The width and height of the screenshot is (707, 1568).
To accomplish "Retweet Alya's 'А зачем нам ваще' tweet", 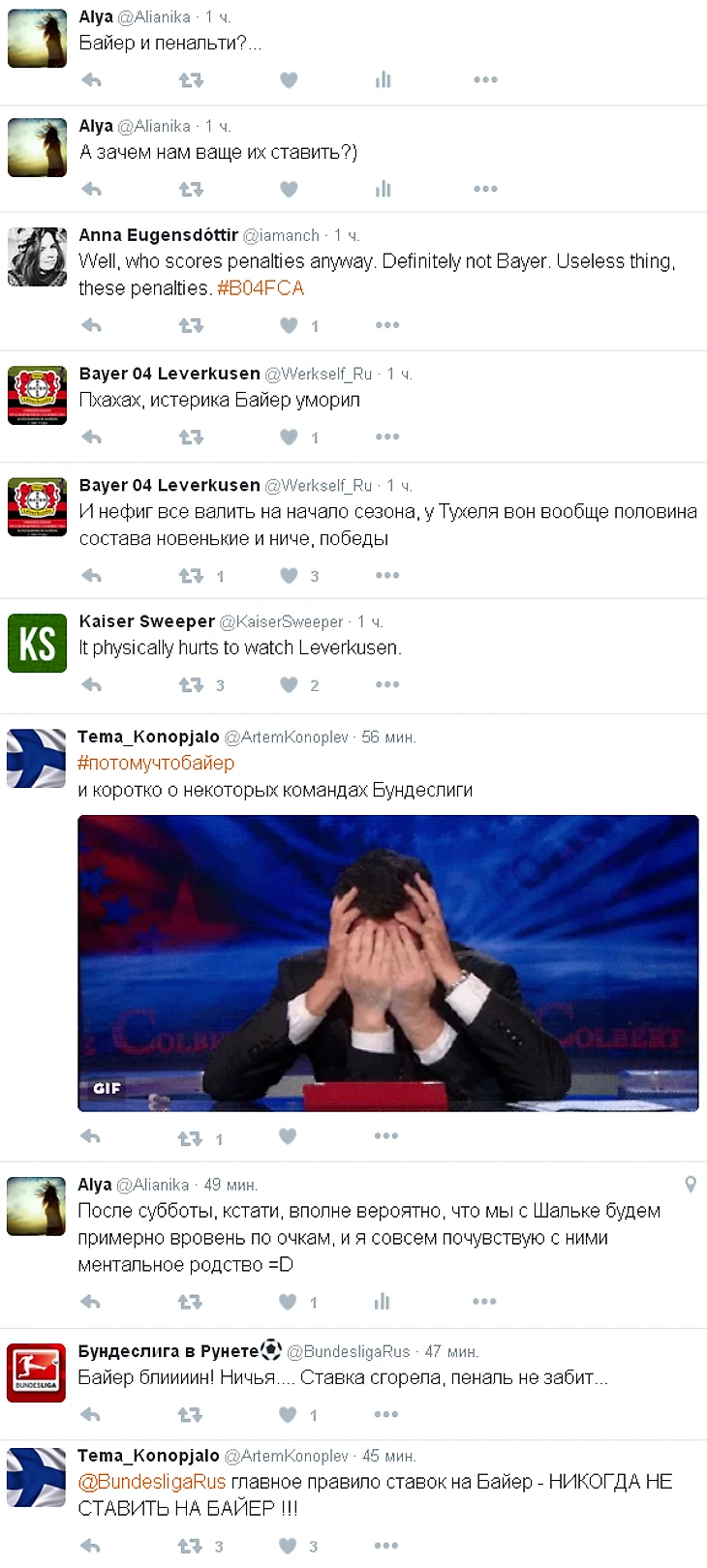I will 191,189.
